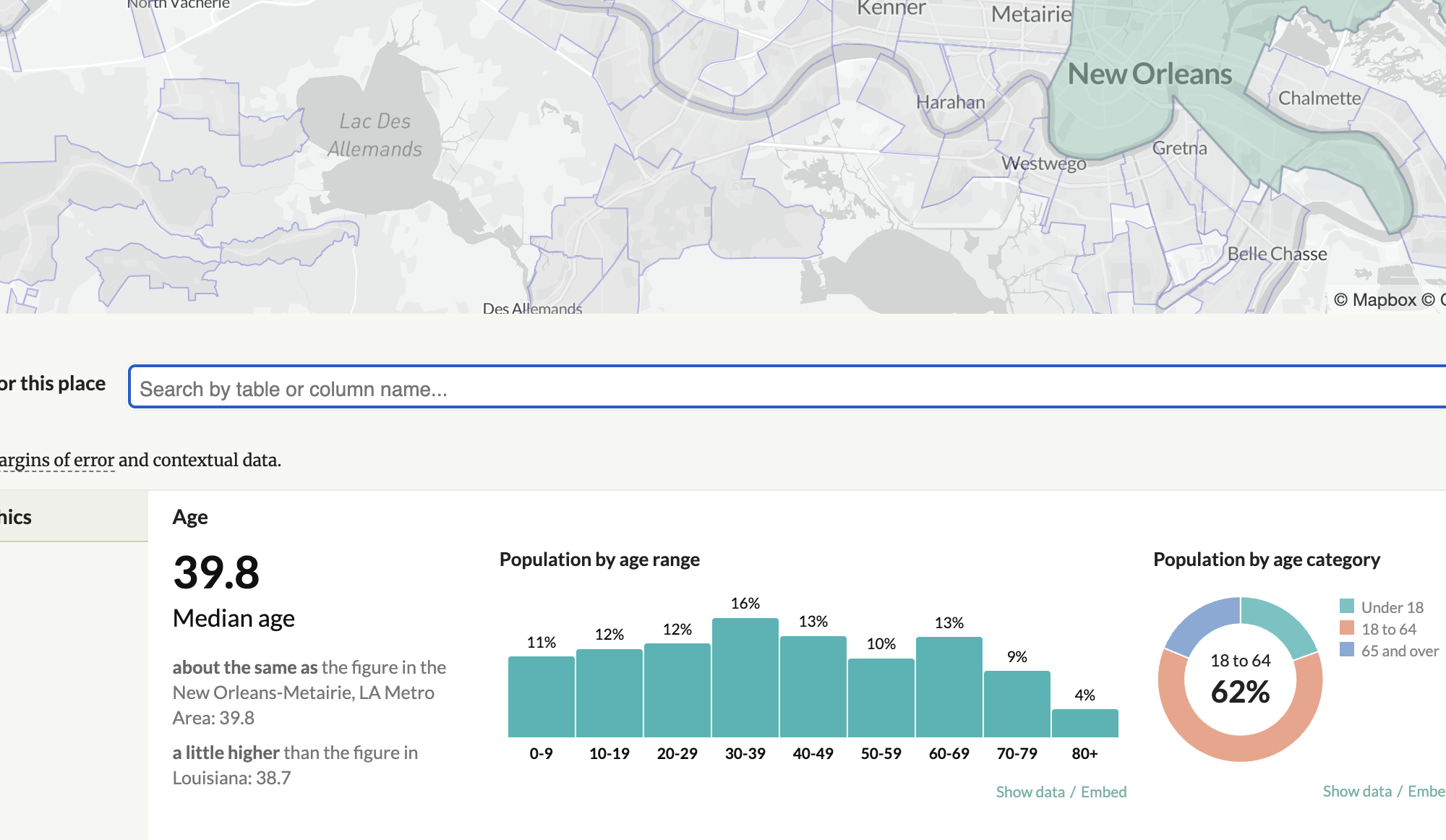Click Embed under age range chart
The width and height of the screenshot is (1446, 840).
[1103, 792]
